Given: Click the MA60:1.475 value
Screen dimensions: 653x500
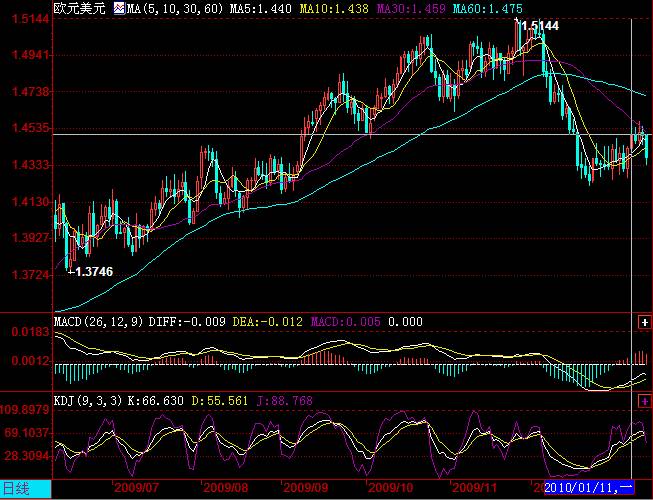Looking at the screenshot, I should coord(488,8).
